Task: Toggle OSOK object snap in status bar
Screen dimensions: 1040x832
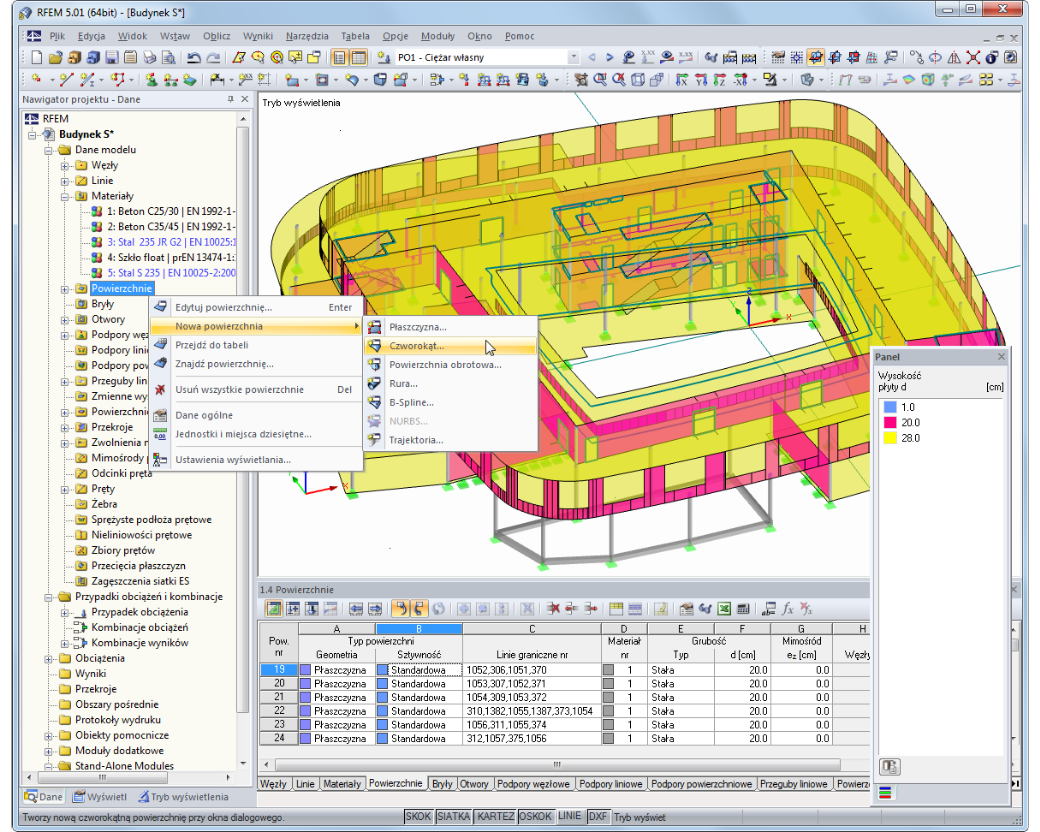Action: [535, 817]
